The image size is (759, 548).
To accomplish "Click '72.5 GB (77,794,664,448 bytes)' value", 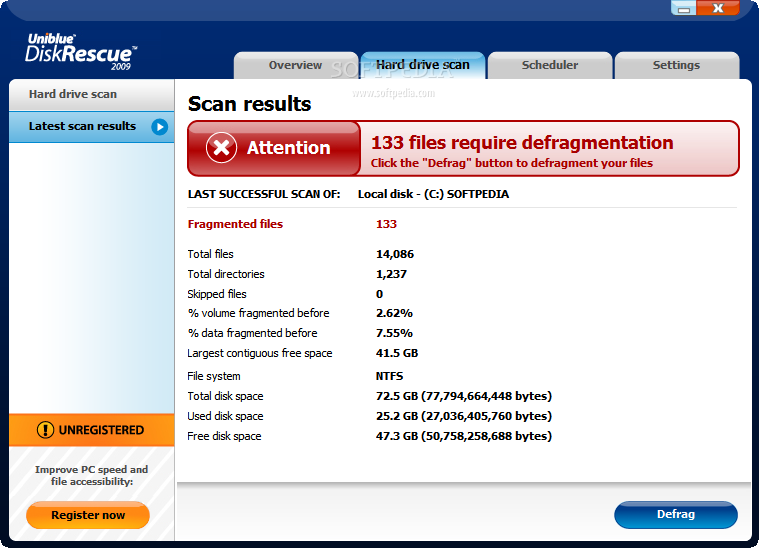I will 464,396.
